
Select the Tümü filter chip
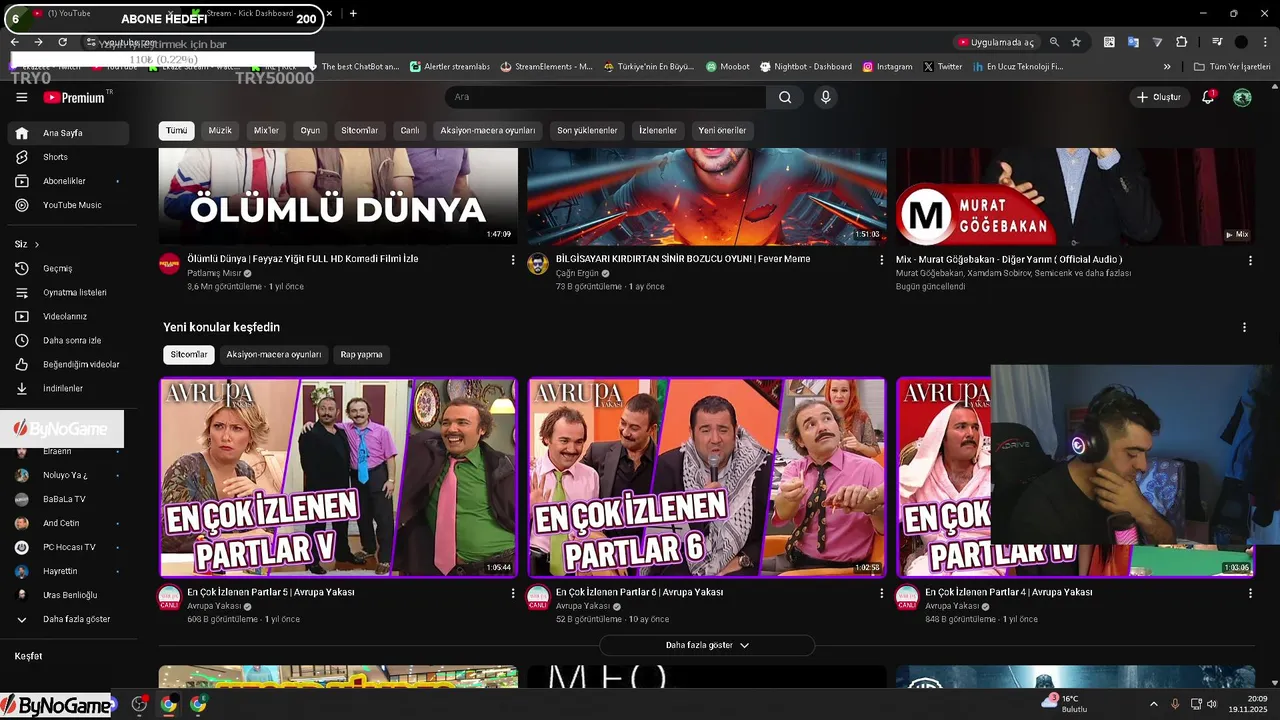(176, 131)
